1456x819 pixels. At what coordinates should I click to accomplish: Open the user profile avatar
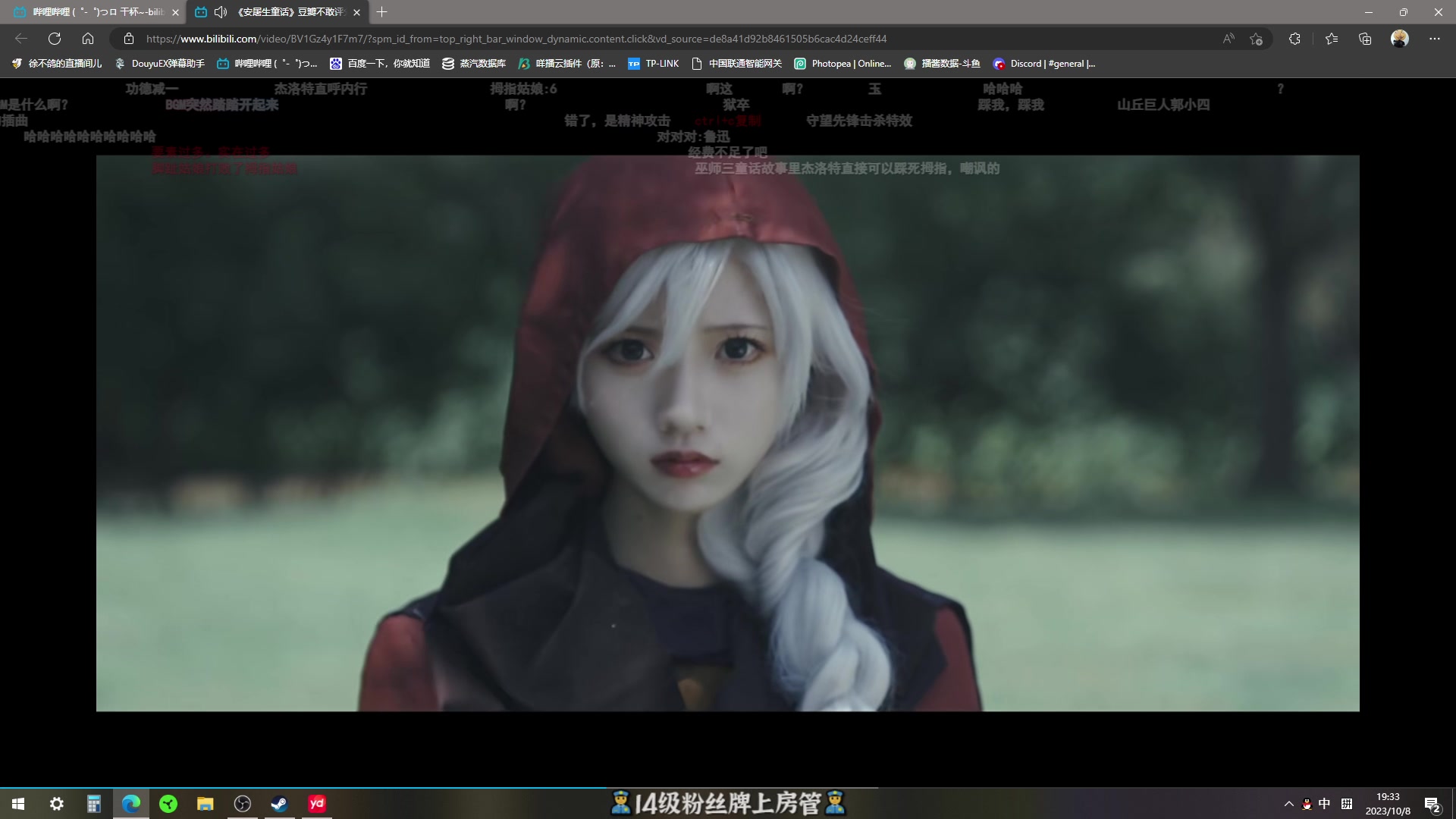point(1400,39)
